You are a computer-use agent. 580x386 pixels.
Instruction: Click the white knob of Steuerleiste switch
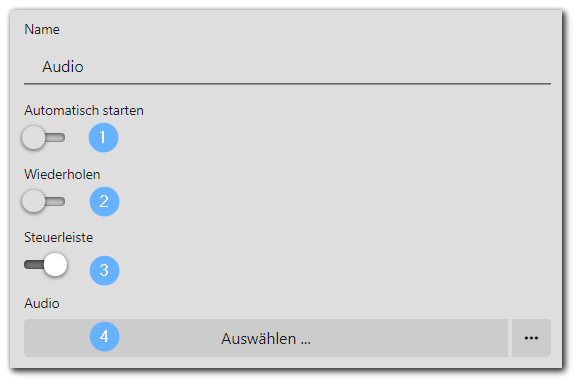(x=55, y=265)
